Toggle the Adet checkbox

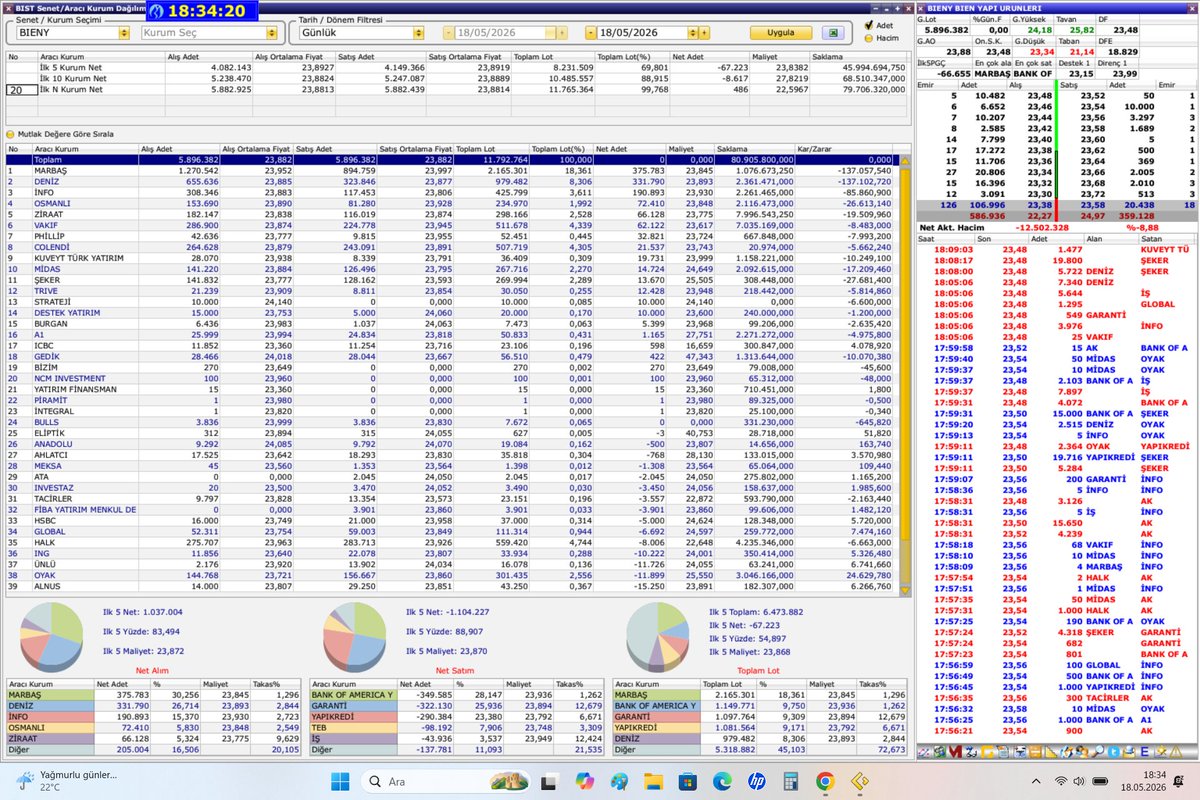pyautogui.click(x=867, y=25)
